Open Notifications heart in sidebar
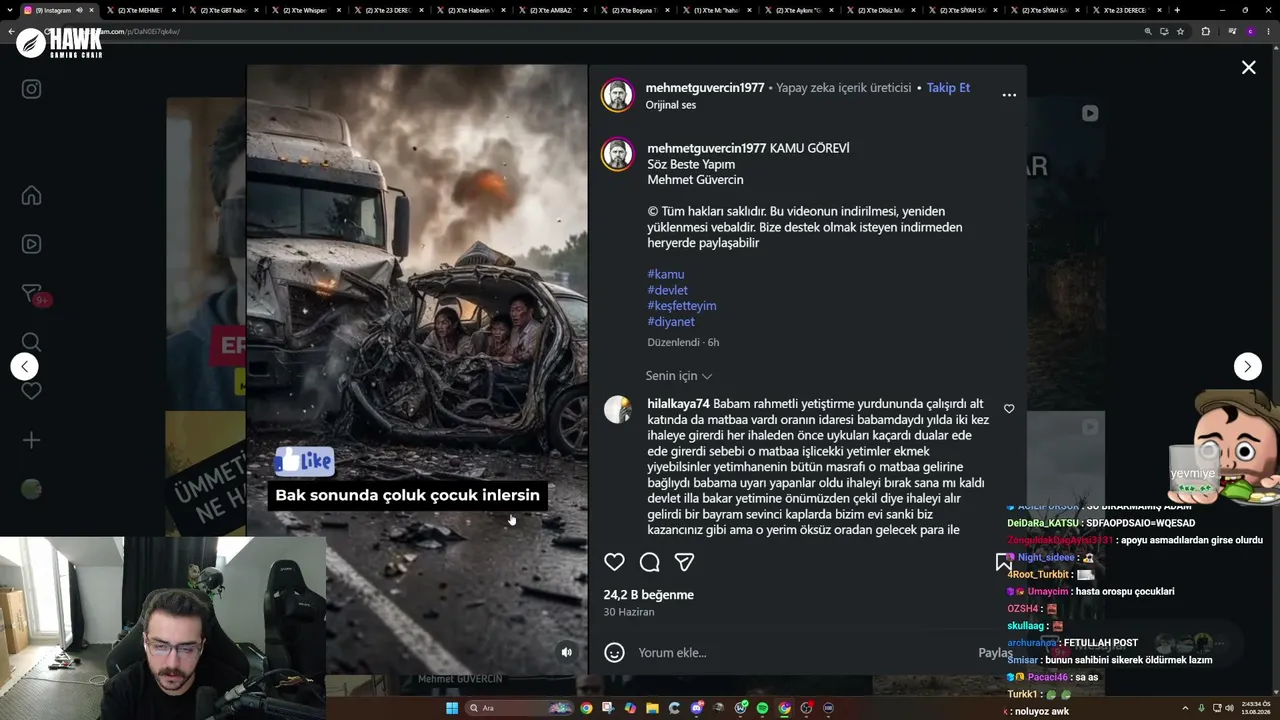Viewport: 1280px width, 720px height. pos(31,391)
